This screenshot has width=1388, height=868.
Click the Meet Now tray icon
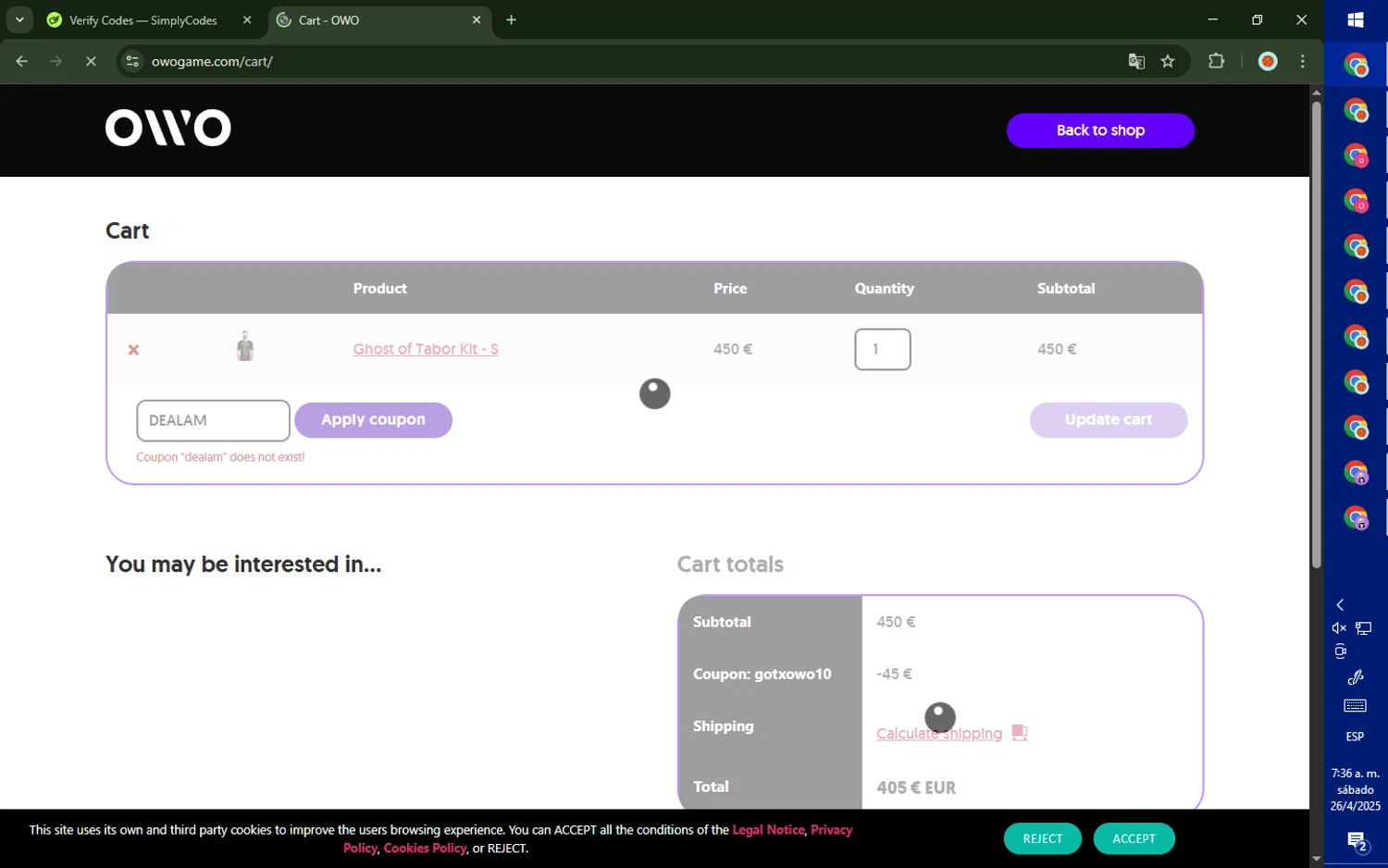click(1340, 651)
